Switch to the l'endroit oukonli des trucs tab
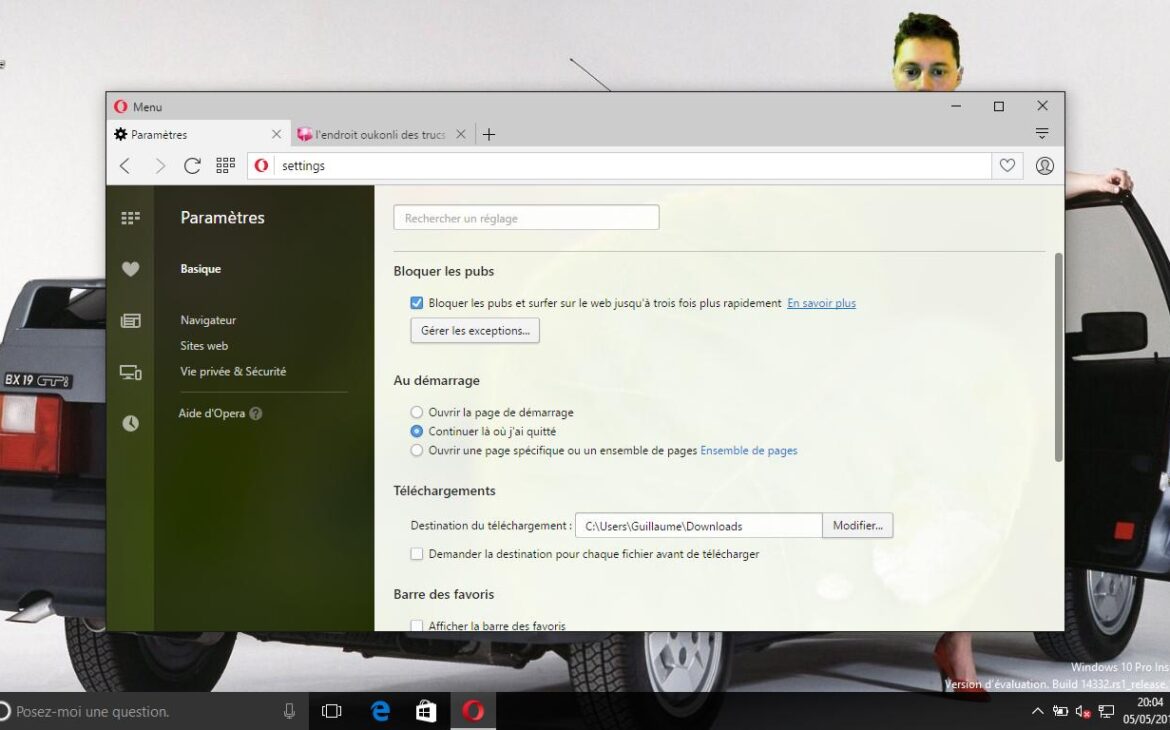The height and width of the screenshot is (730, 1170). point(375,133)
